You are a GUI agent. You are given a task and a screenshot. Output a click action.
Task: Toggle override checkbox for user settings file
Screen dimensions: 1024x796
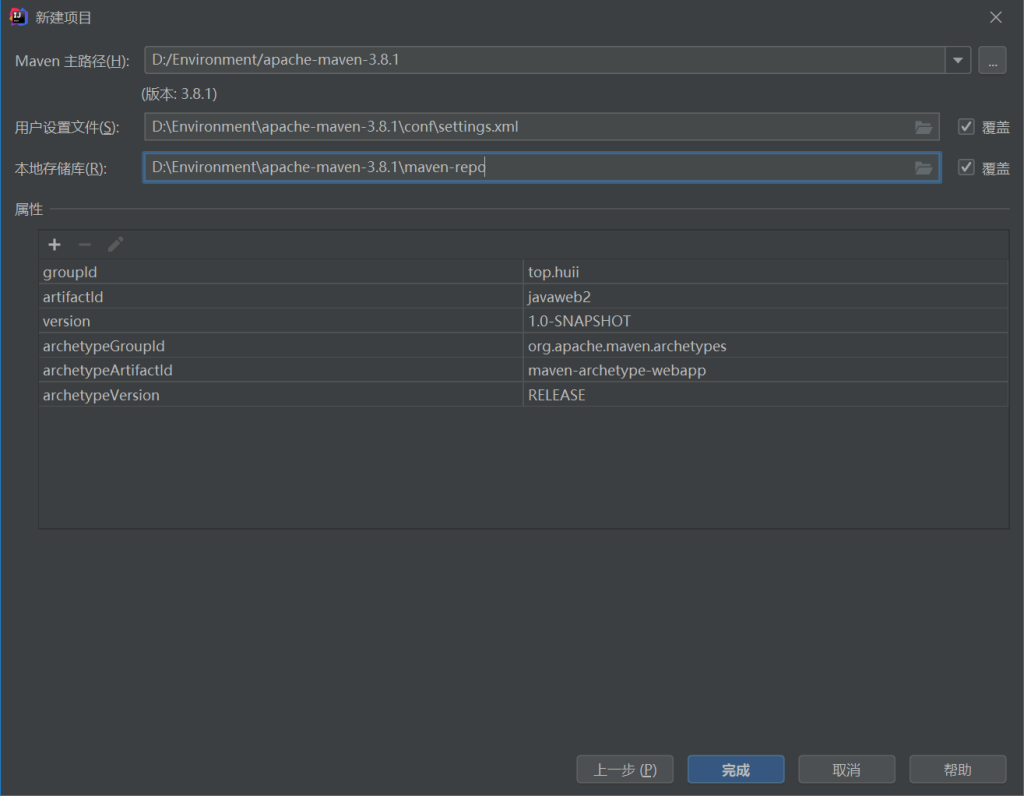pyautogui.click(x=966, y=127)
